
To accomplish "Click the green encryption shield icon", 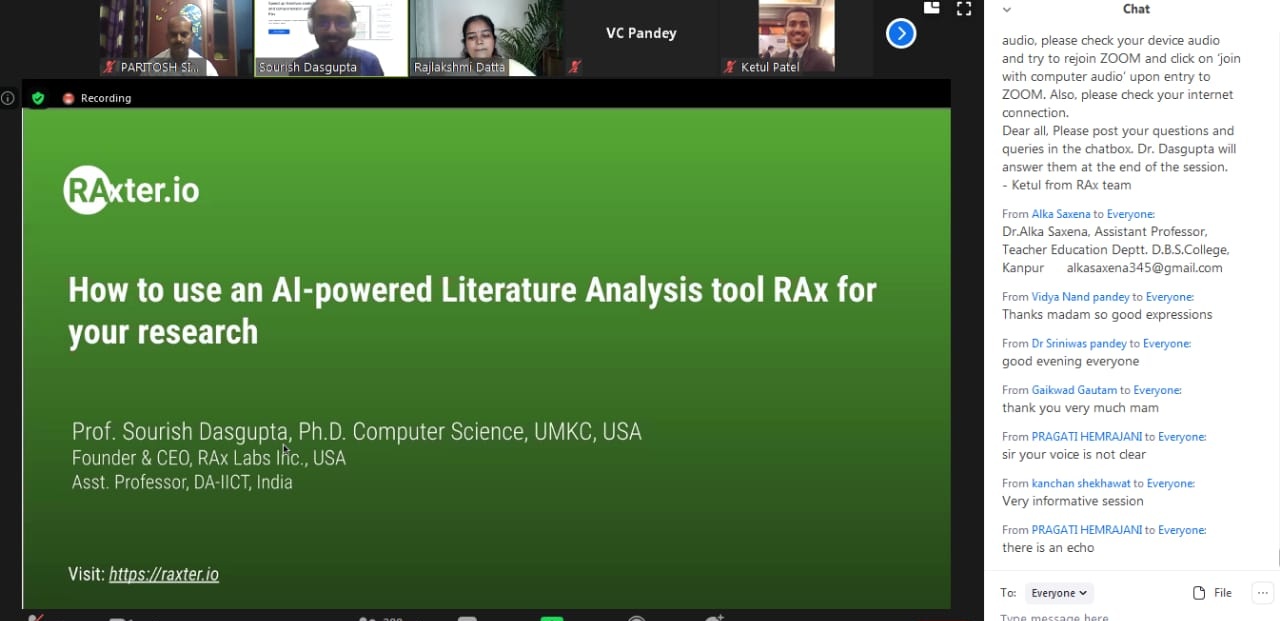I will pos(38,98).
